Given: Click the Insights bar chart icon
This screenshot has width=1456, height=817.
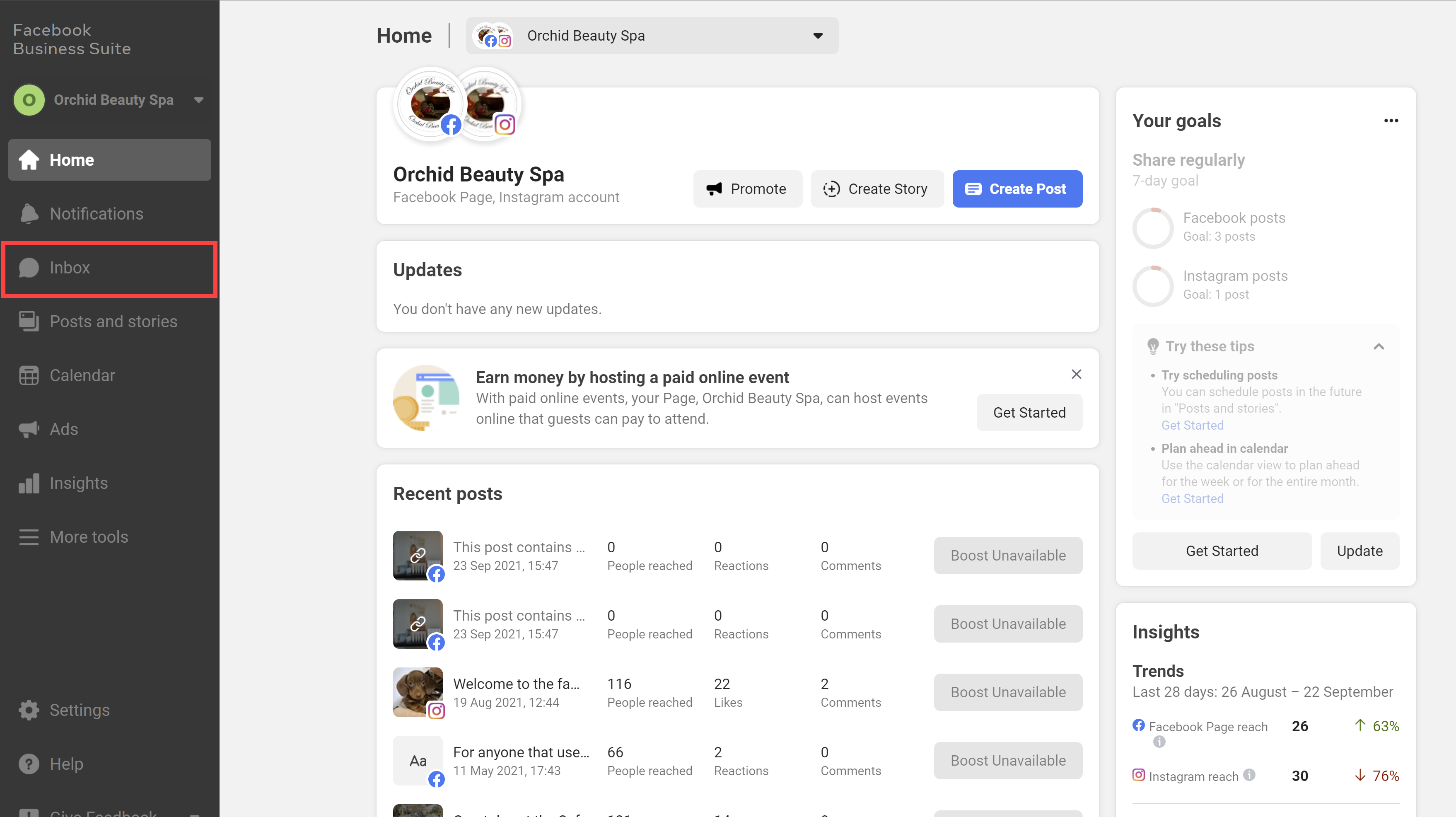Looking at the screenshot, I should (x=29, y=483).
